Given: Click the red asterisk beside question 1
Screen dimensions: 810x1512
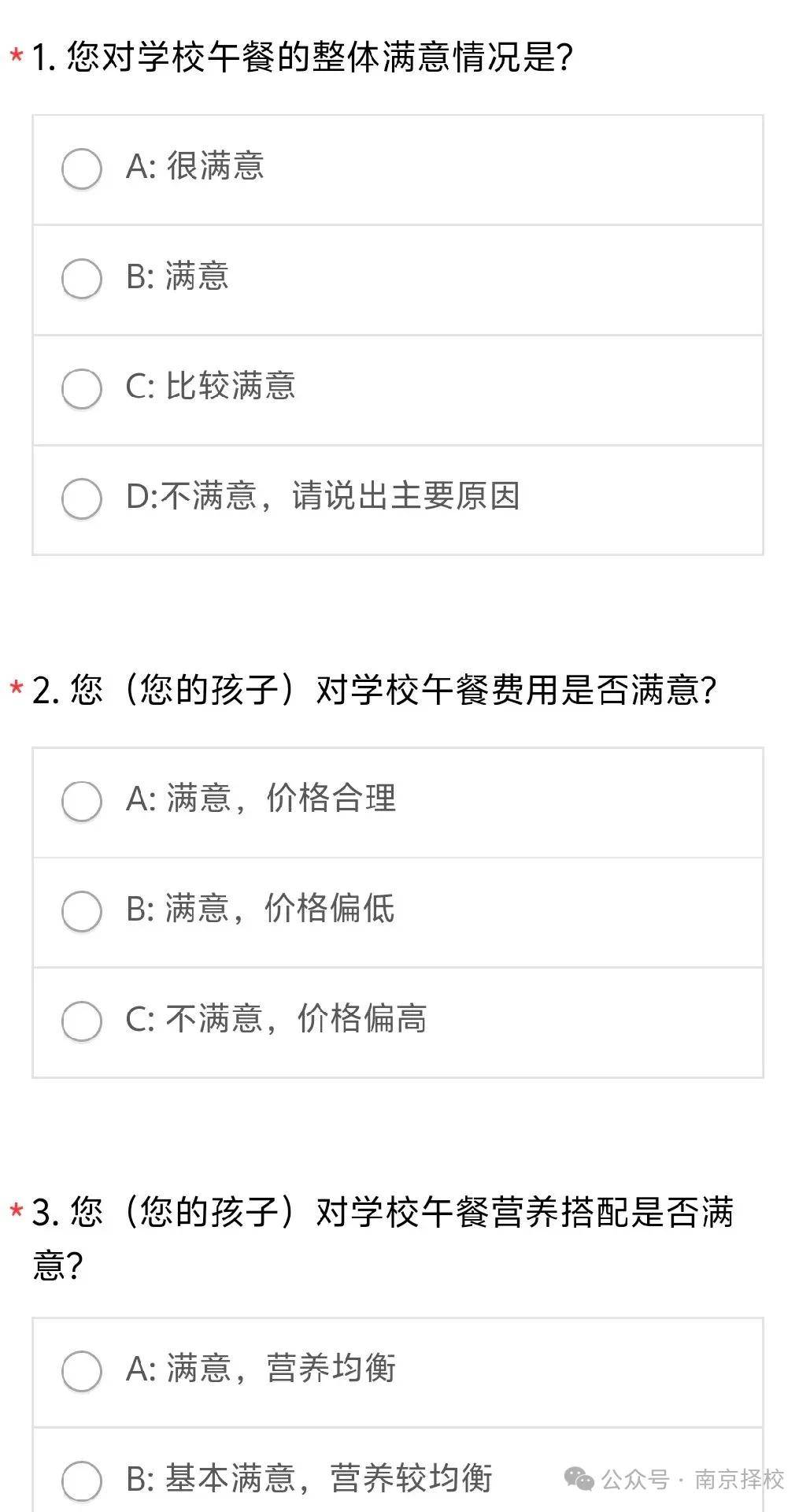Looking at the screenshot, I should pos(16,57).
